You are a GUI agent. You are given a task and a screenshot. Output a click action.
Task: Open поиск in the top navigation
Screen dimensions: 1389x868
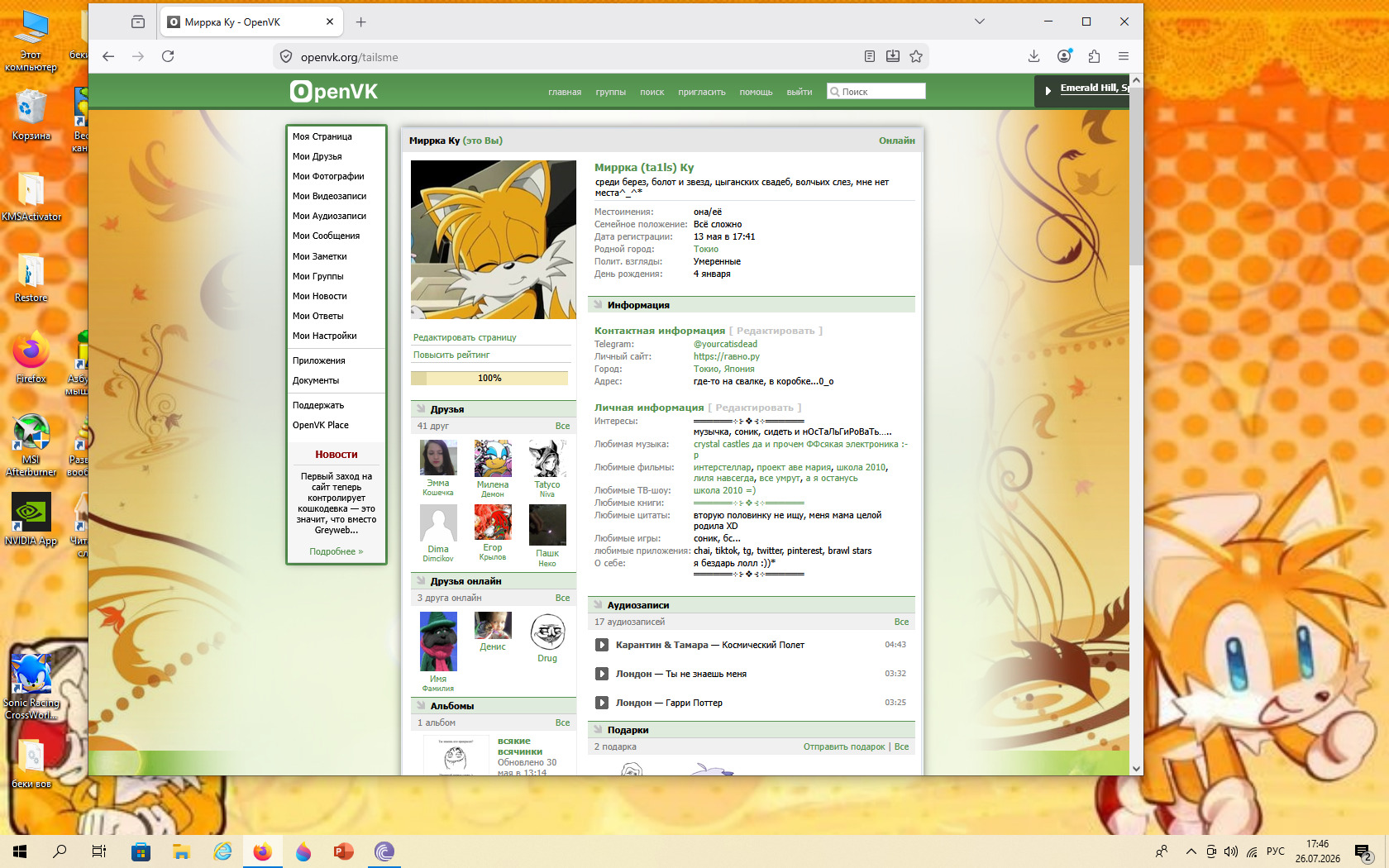(x=652, y=93)
